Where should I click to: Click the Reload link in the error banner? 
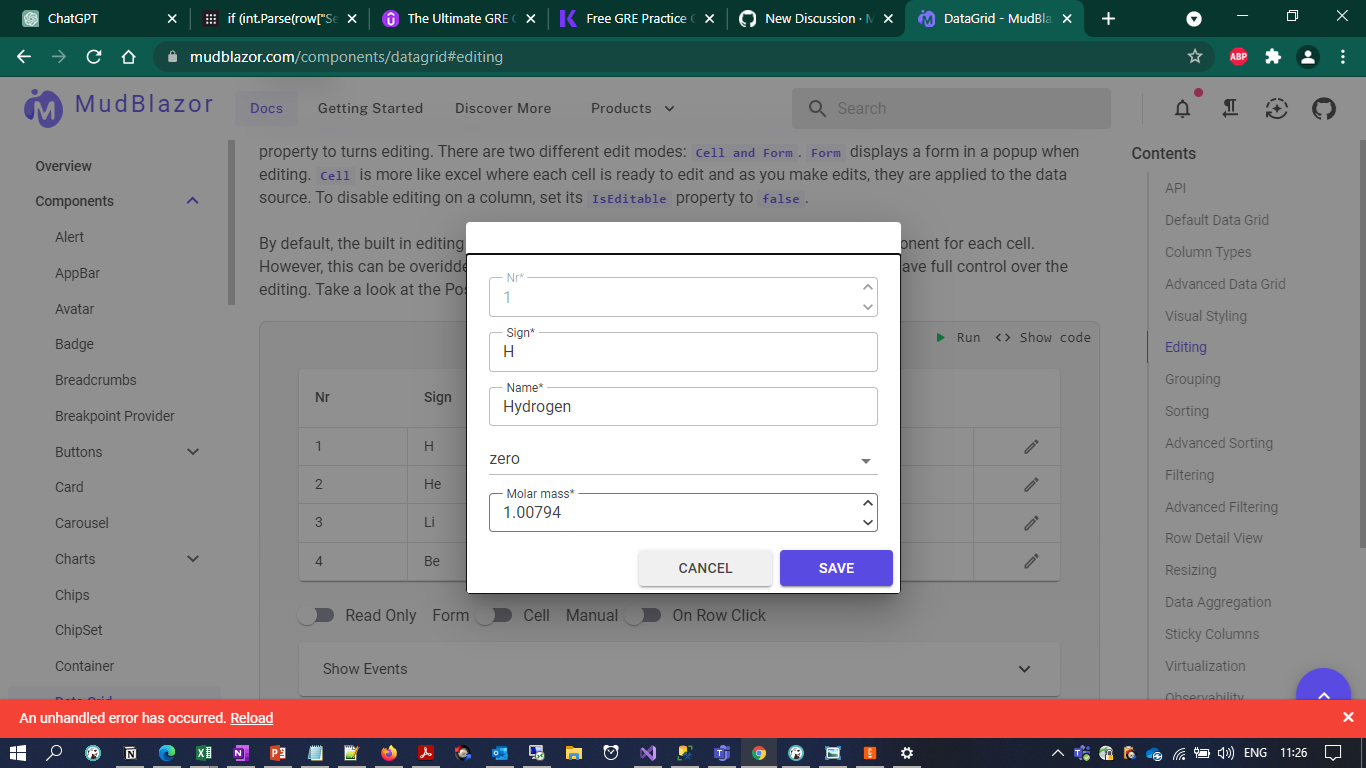pyautogui.click(x=251, y=717)
